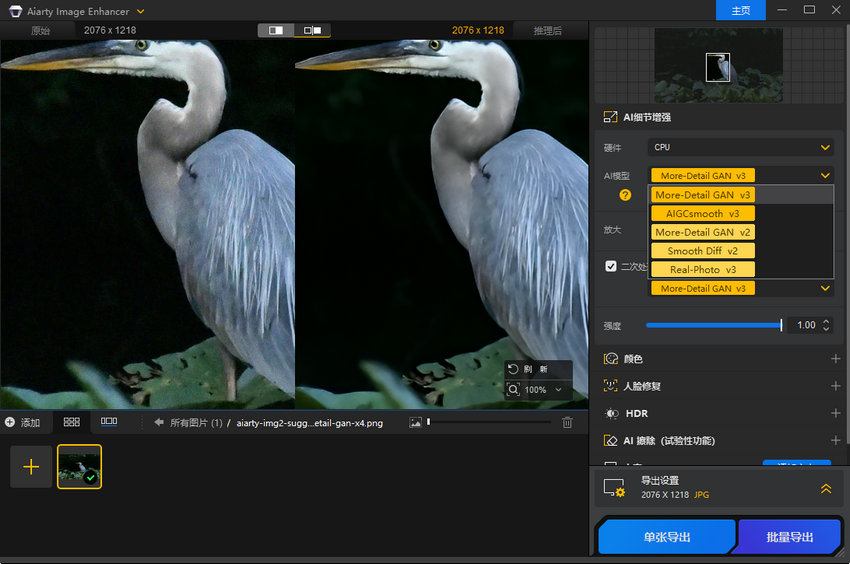
Task: Toggle the 二次处理 second-pass checkbox
Action: click(x=611, y=266)
